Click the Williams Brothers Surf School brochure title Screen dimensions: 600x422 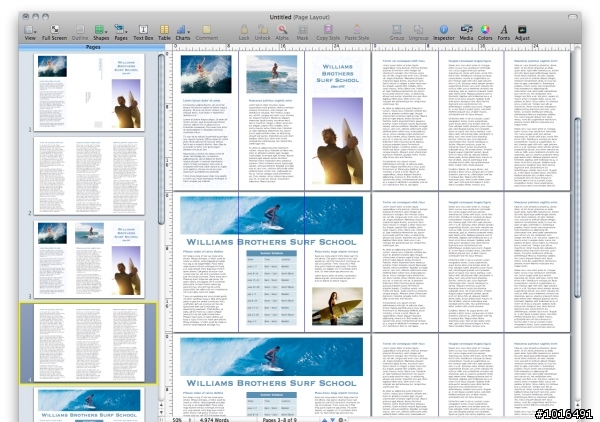338,73
